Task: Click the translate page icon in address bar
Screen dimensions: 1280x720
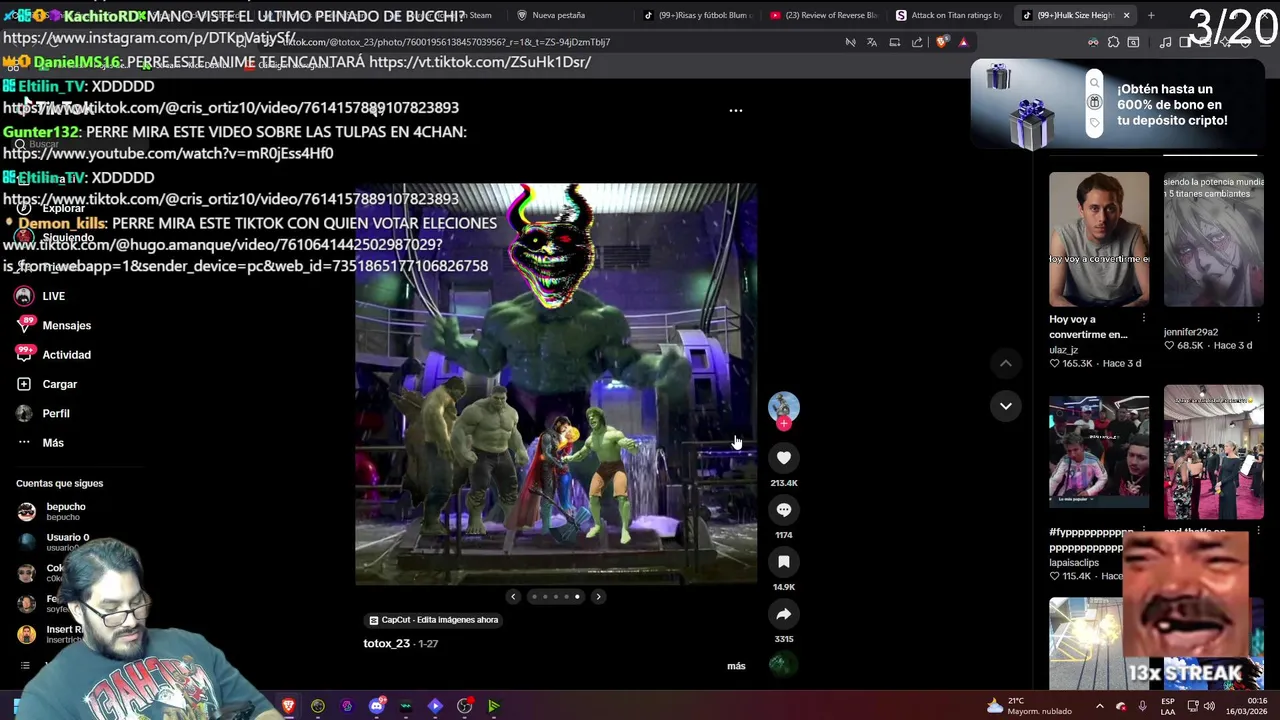Action: [872, 42]
